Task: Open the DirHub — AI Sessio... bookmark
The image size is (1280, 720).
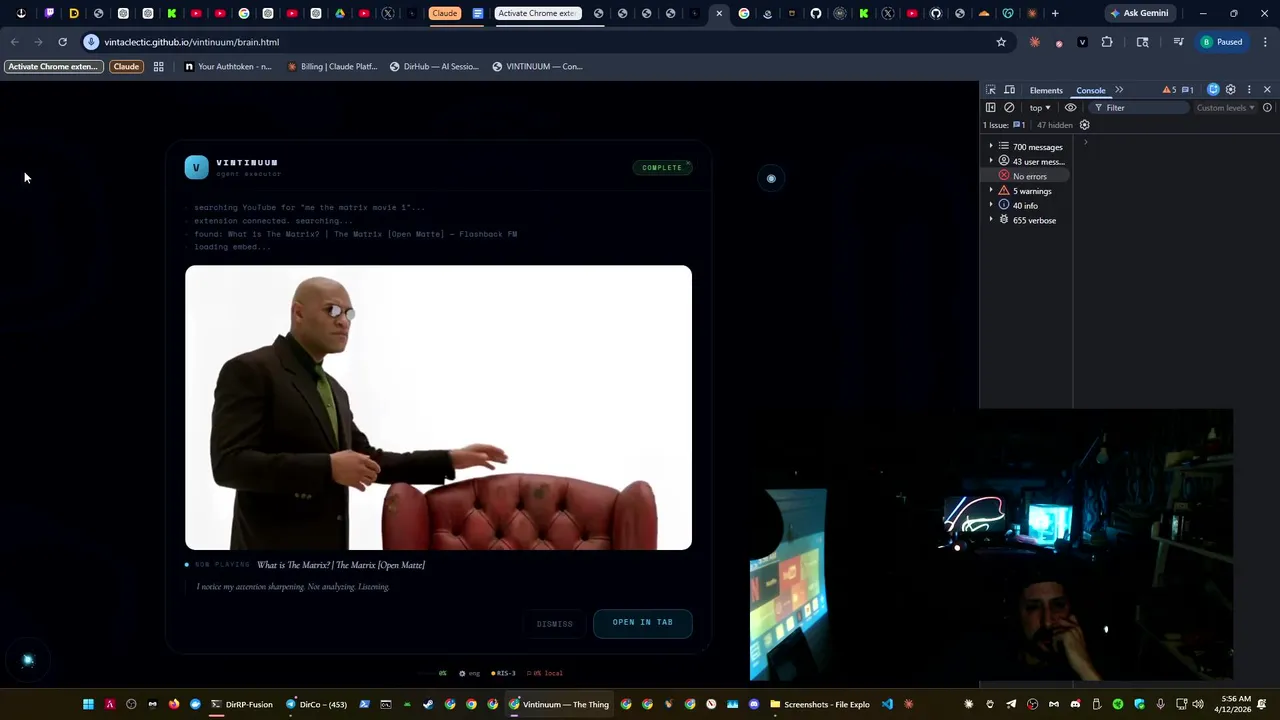Action: [x=434, y=67]
